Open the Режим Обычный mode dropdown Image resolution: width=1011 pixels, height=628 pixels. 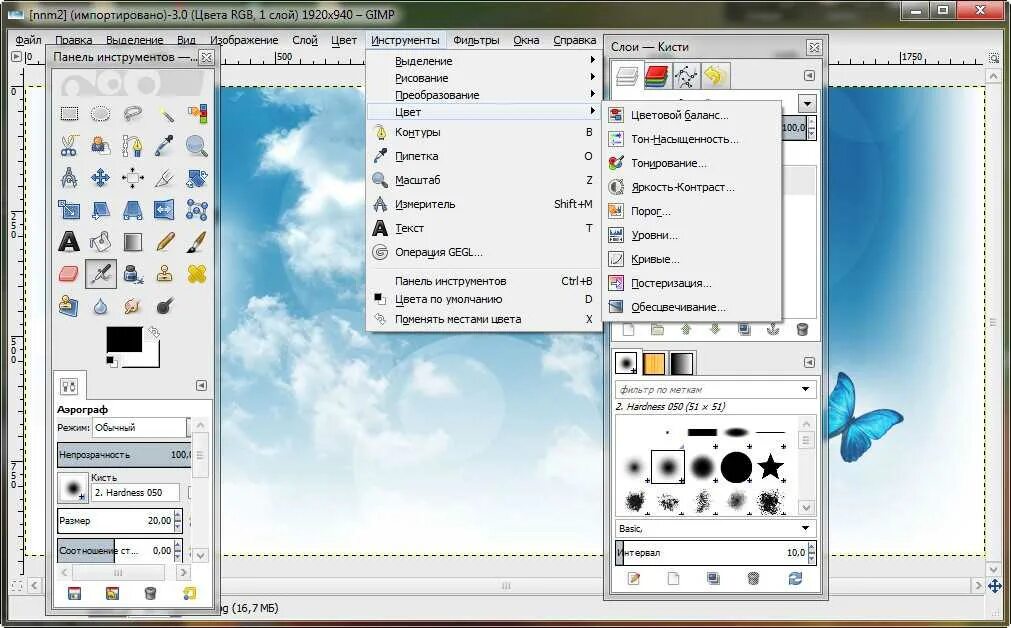tap(141, 427)
